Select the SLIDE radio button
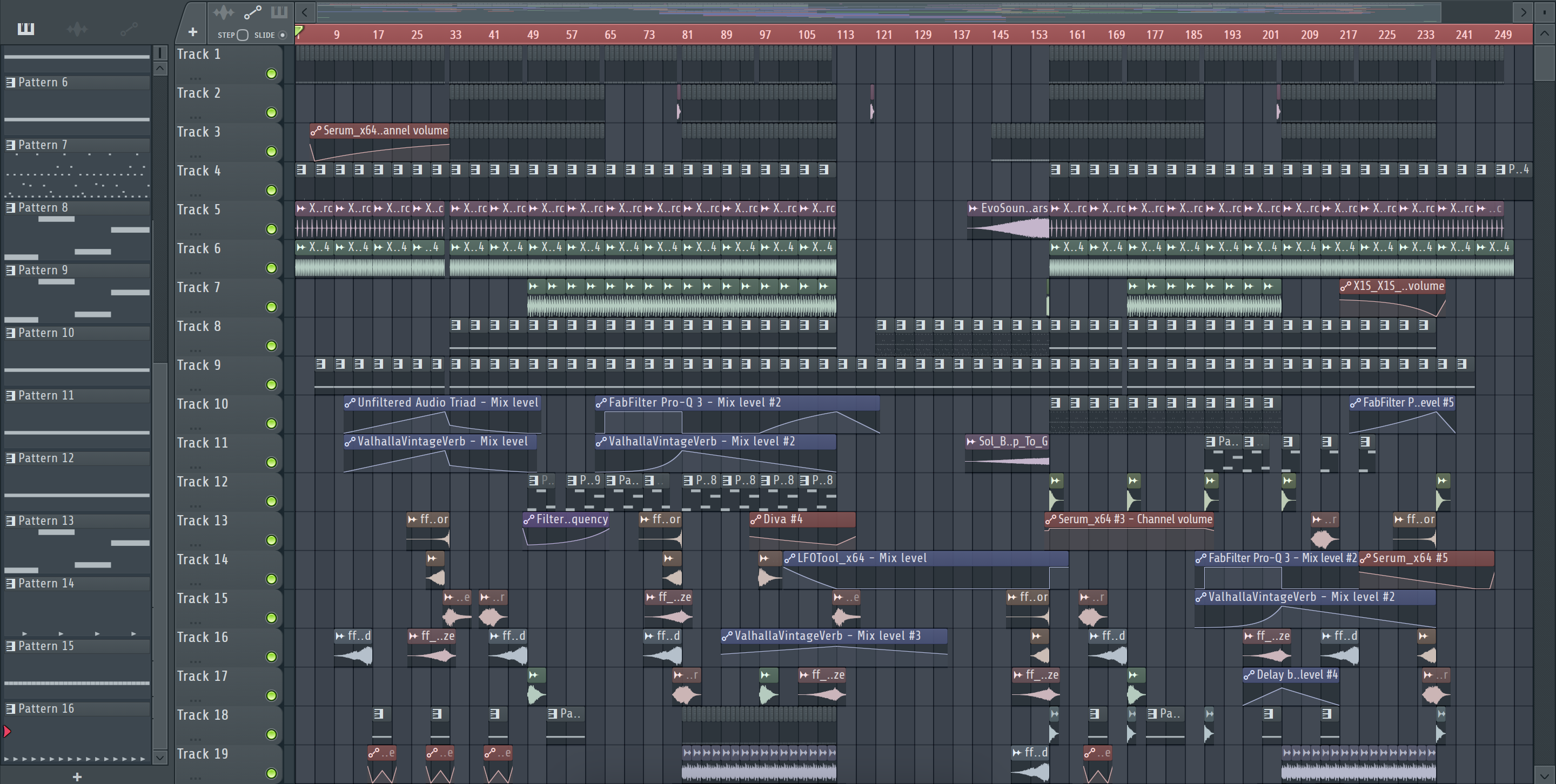1556x784 pixels. point(282,35)
